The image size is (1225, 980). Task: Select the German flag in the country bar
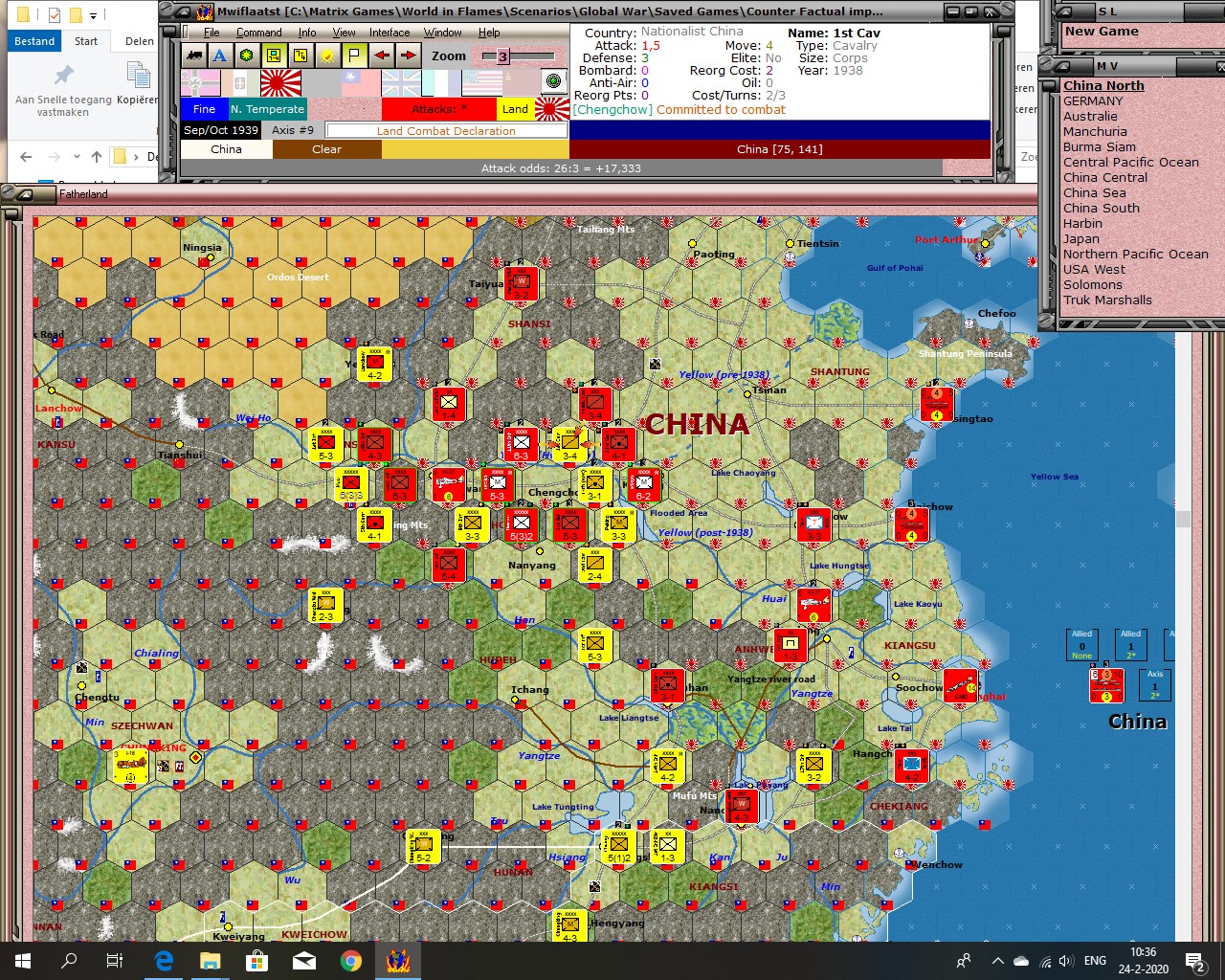click(x=200, y=83)
